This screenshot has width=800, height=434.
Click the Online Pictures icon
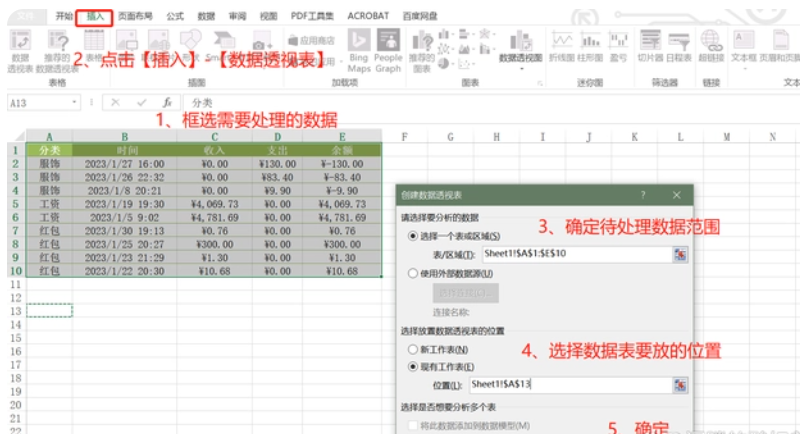(159, 41)
